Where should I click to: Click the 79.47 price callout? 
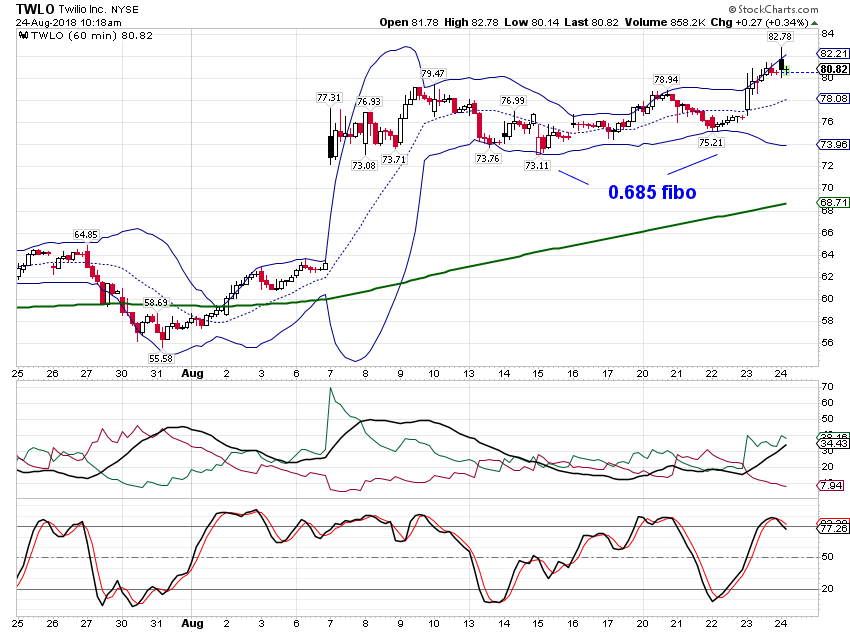click(x=433, y=73)
